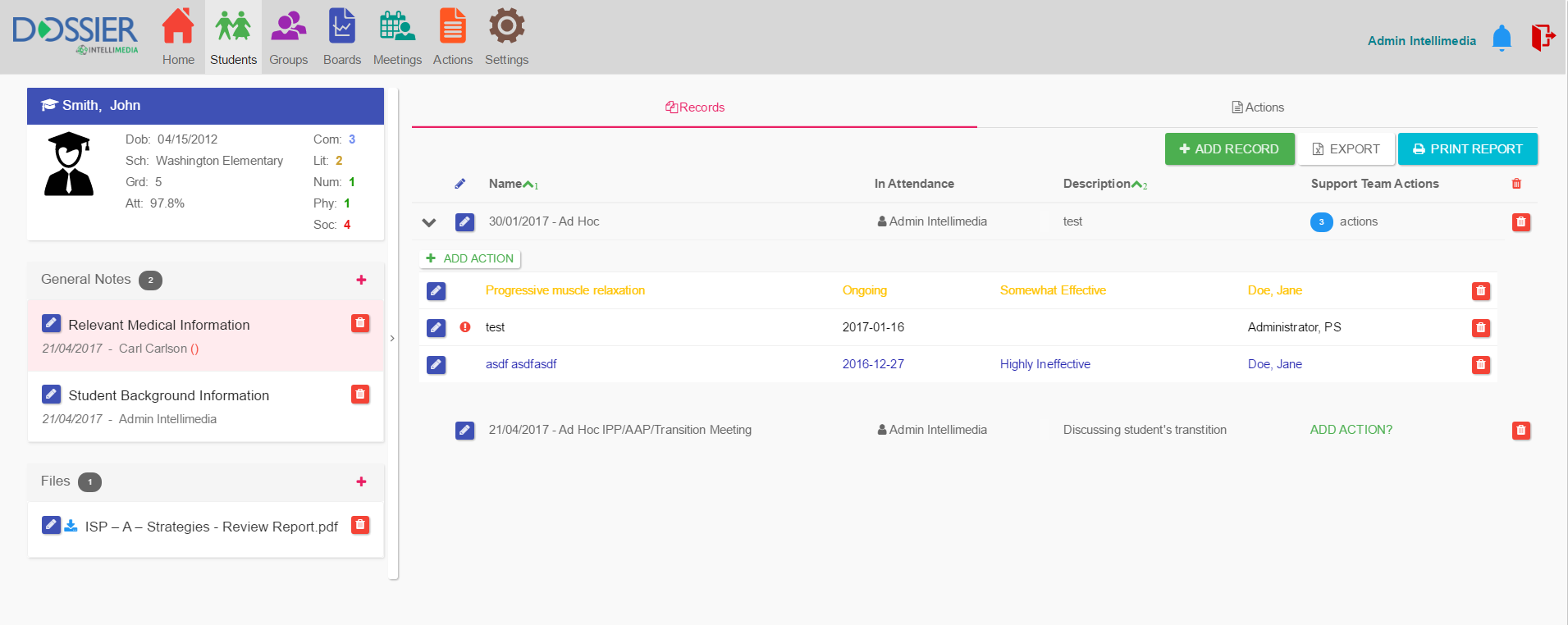Delete the Relevant Medical Information note
The height and width of the screenshot is (625, 1568).
360,323
